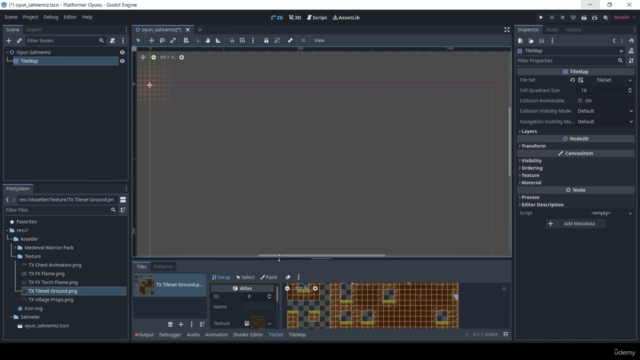Center the viewport view icon

click(143, 57)
